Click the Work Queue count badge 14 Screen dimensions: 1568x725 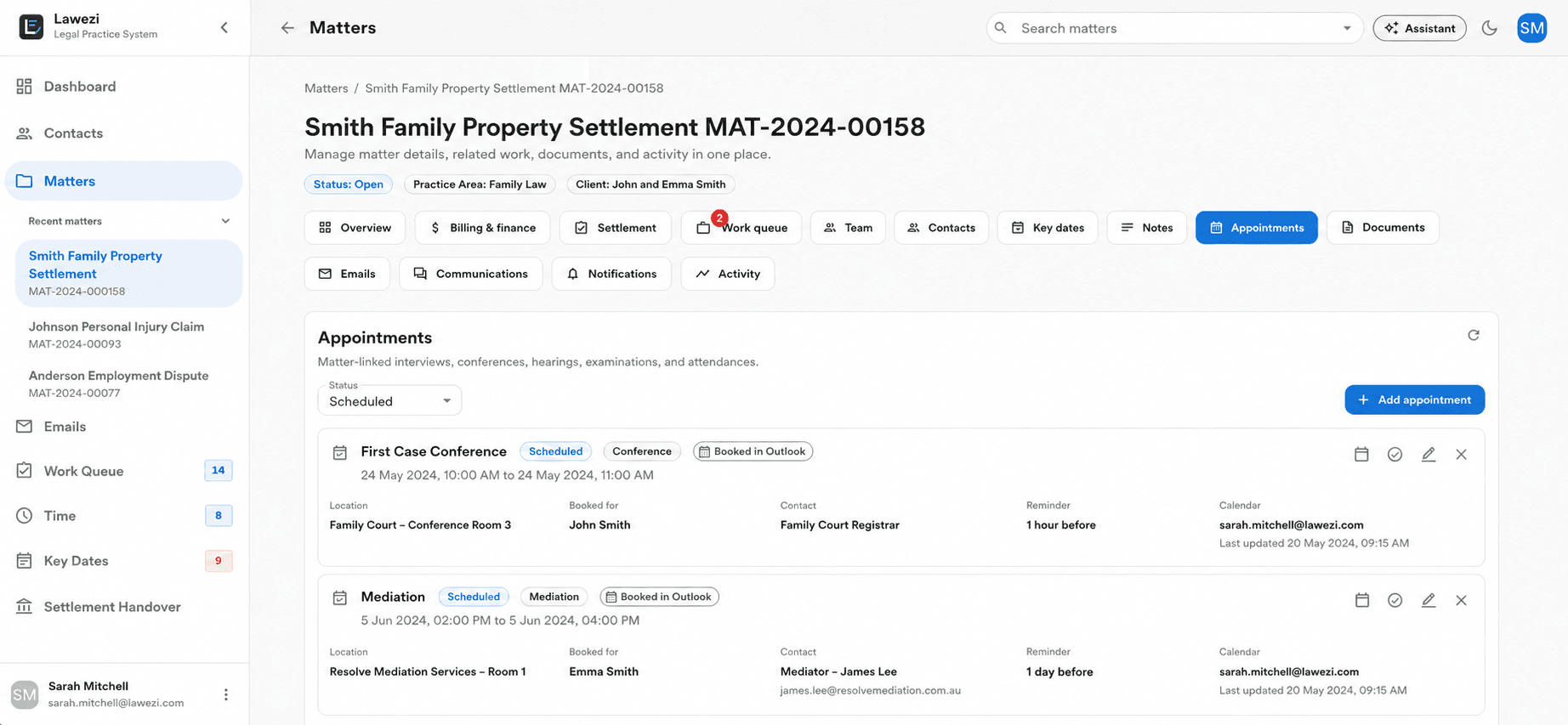(x=219, y=470)
